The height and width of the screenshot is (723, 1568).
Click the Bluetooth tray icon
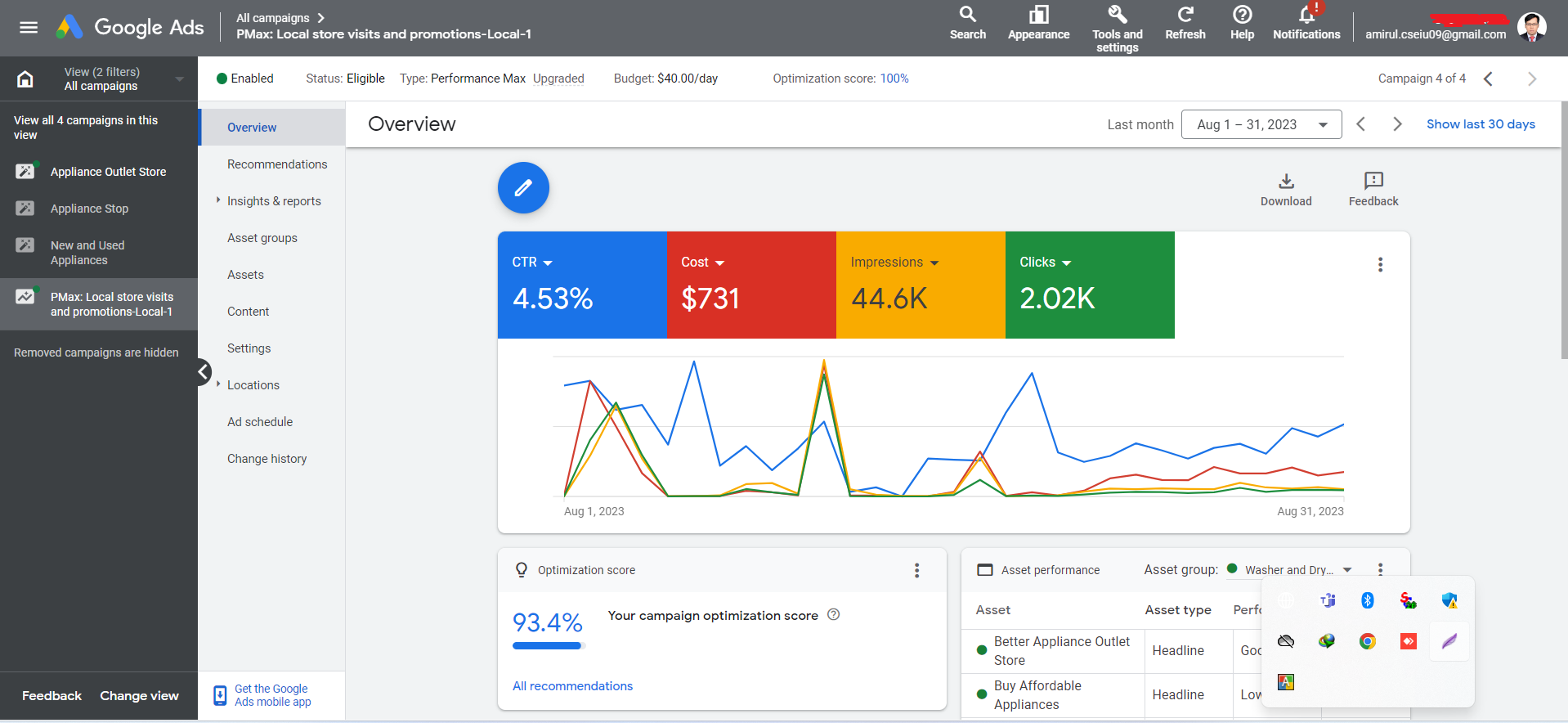1368,600
